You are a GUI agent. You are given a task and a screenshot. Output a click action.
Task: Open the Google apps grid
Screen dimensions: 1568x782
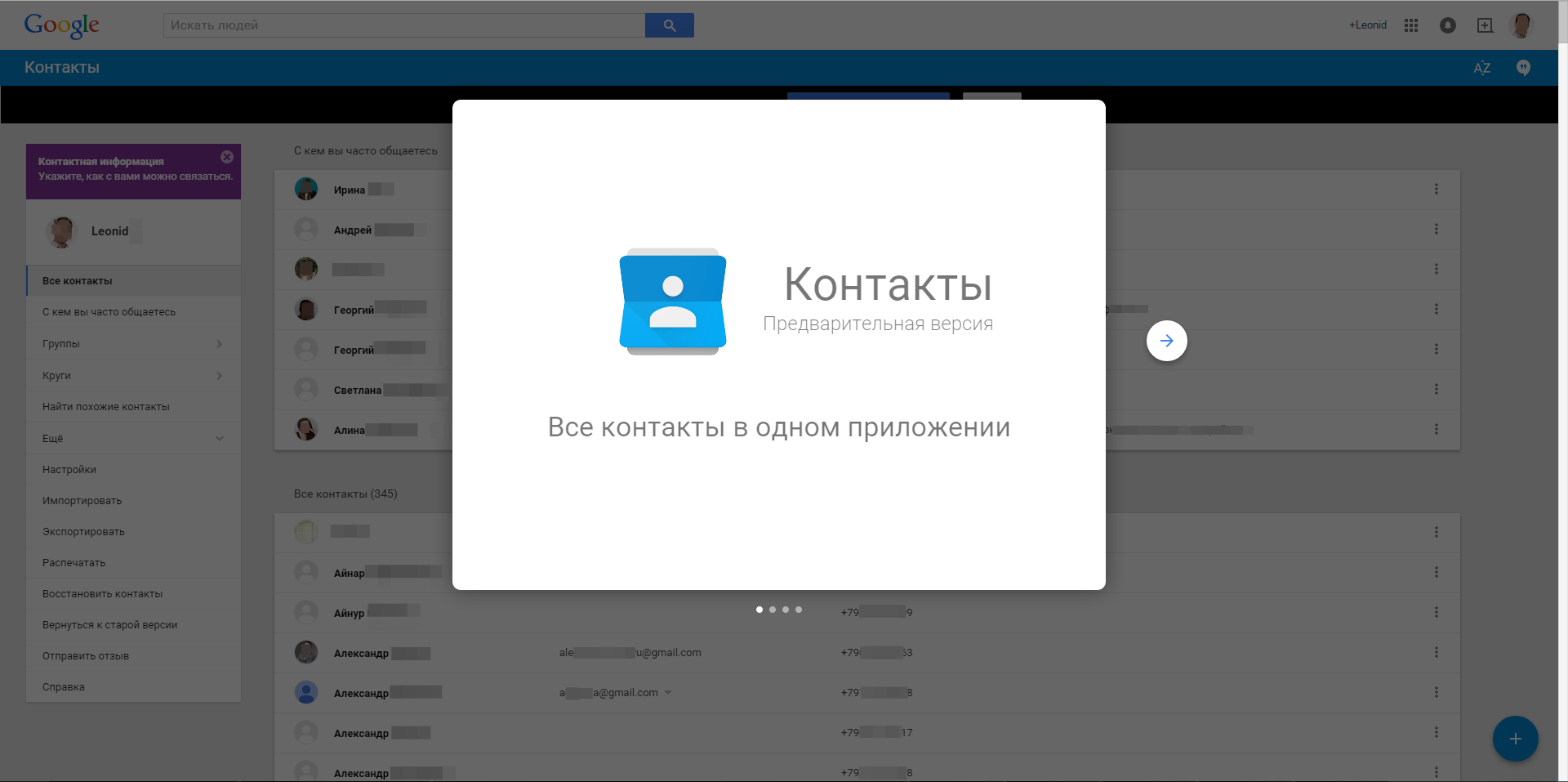pos(1411,25)
